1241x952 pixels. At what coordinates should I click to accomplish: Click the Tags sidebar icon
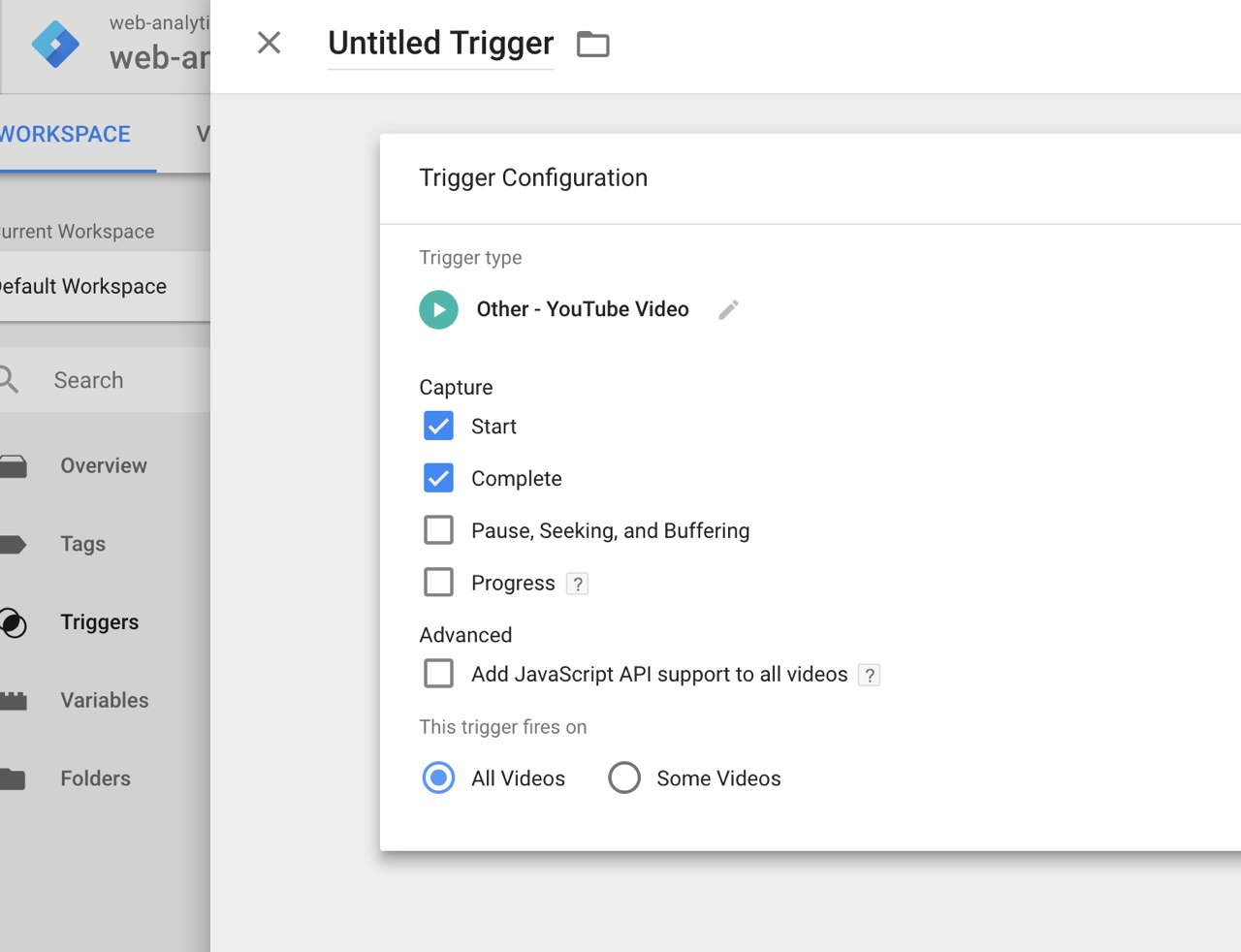tap(14, 544)
